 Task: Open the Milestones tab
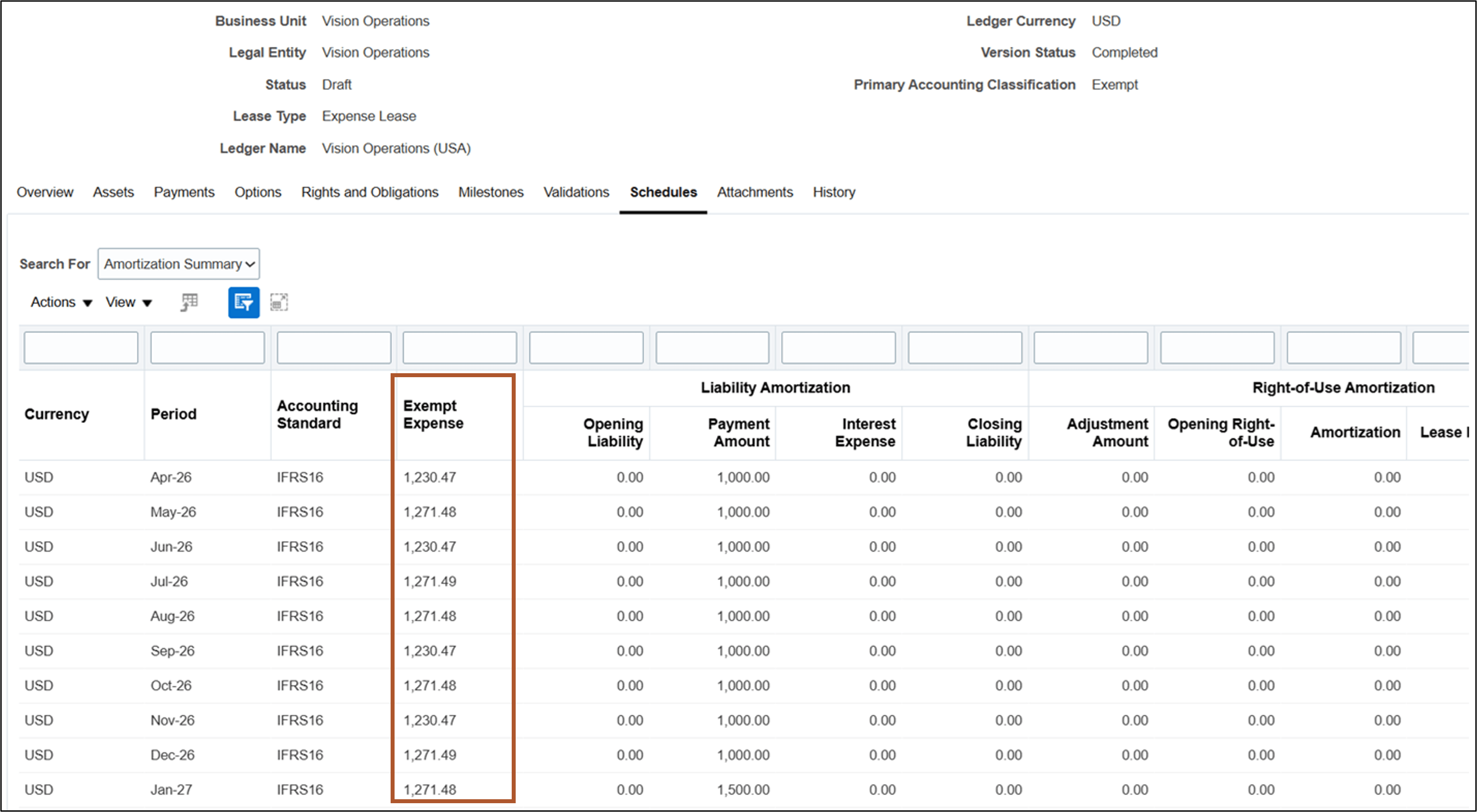(x=491, y=192)
